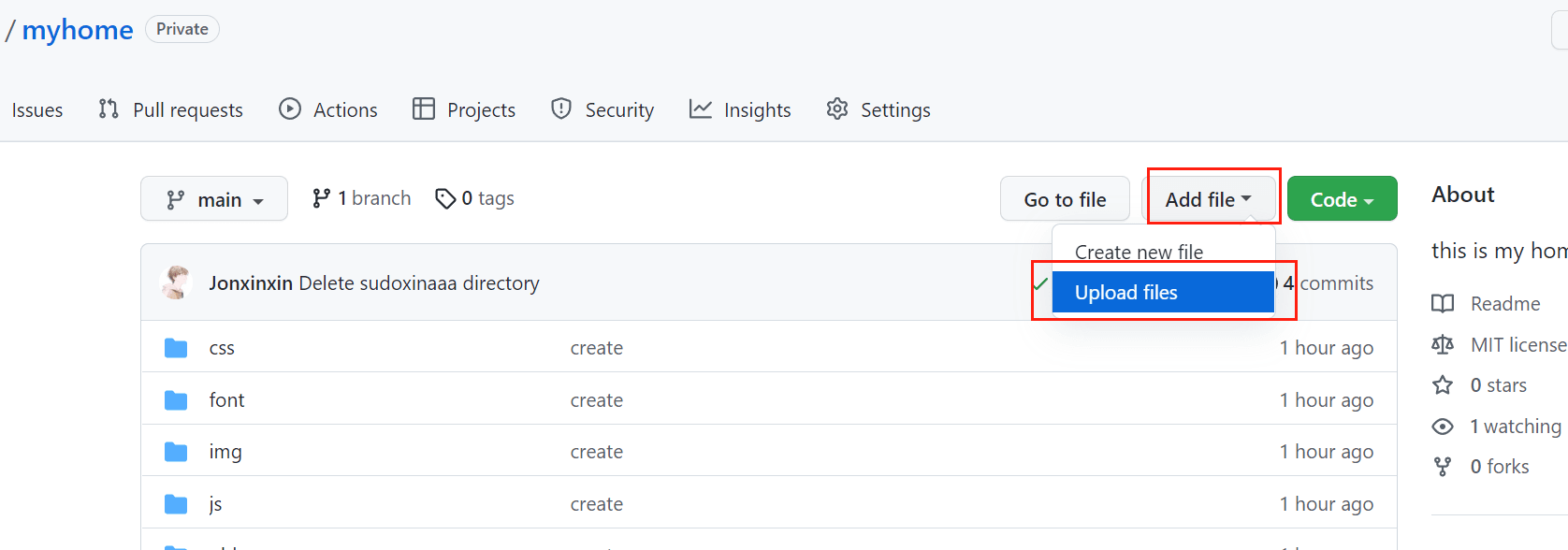The image size is (1568, 550).
Task: Click the css folder icon
Action: (x=176, y=348)
